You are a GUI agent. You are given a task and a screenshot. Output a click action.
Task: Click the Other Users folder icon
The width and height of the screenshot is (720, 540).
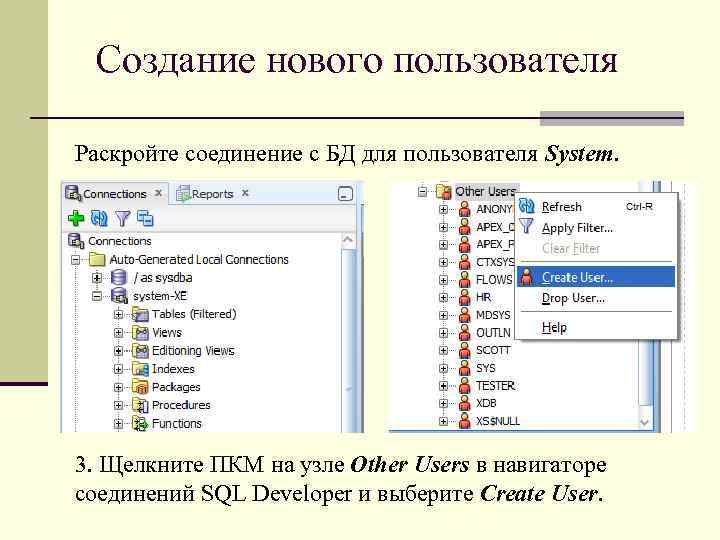click(444, 191)
